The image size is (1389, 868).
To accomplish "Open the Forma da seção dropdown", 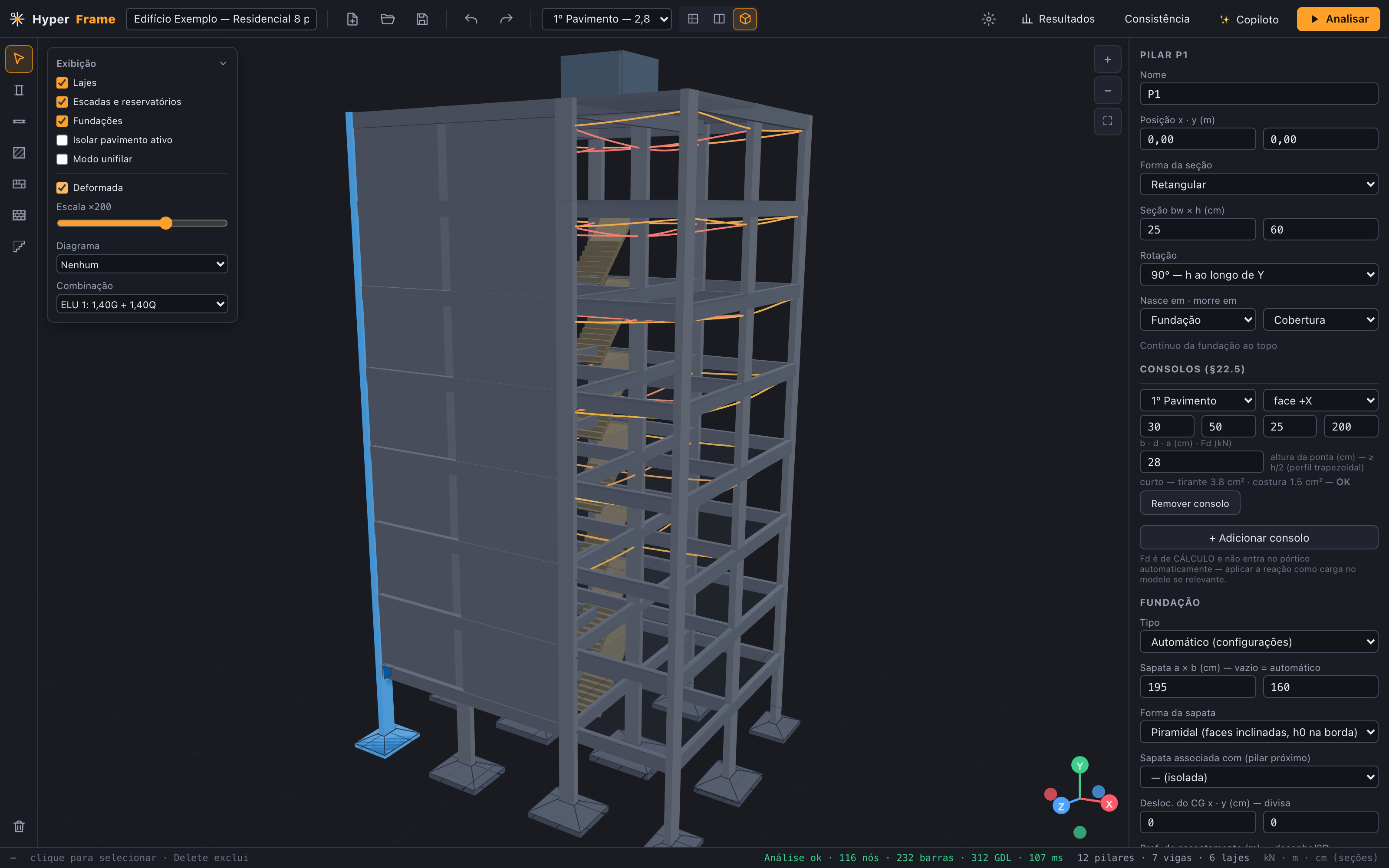I will click(x=1259, y=184).
